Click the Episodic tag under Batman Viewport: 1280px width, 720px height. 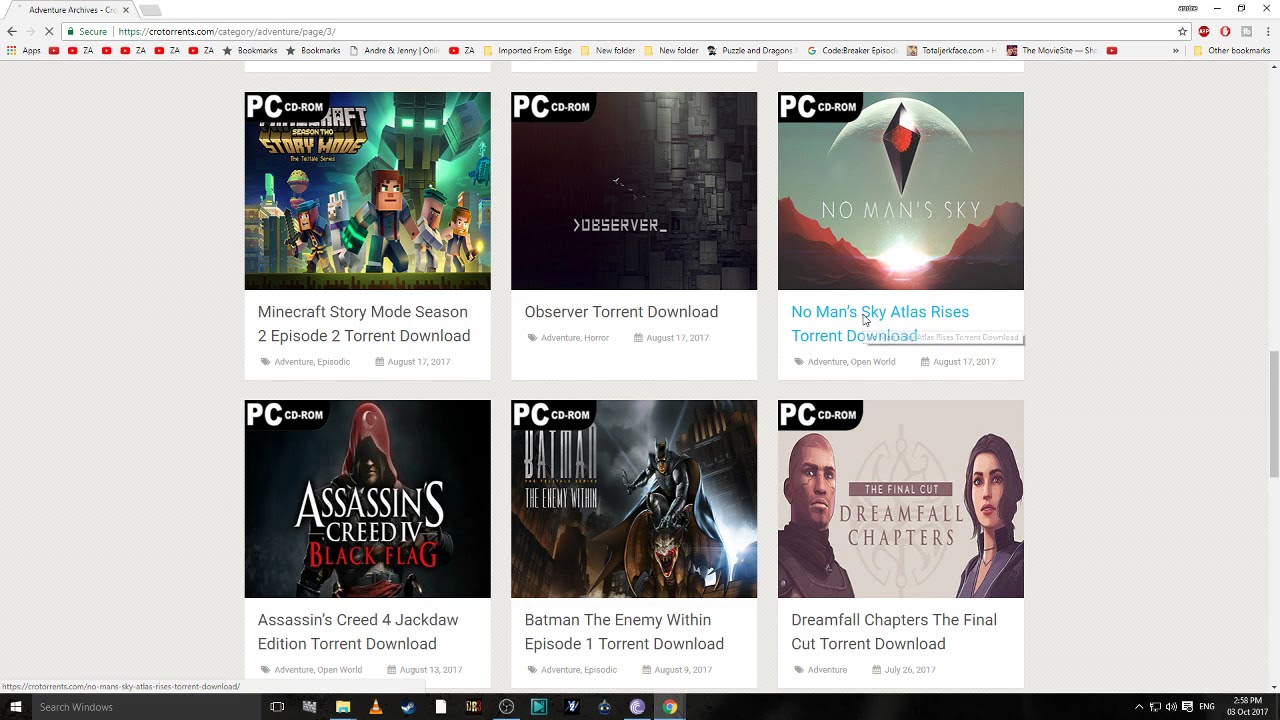tap(601, 670)
